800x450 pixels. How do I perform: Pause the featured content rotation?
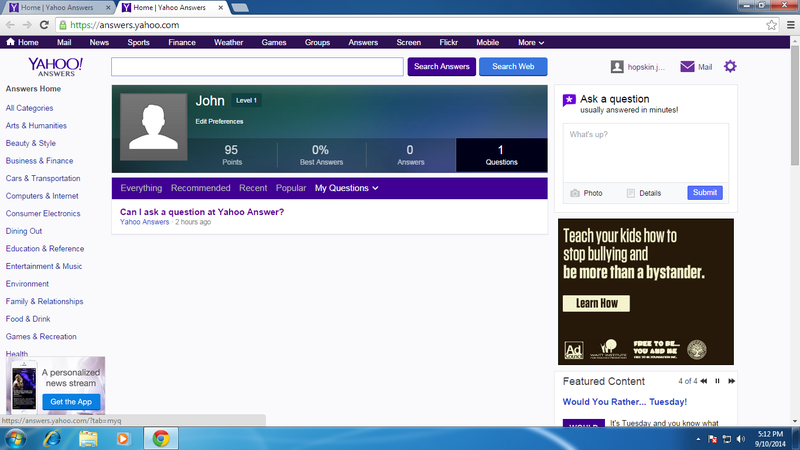[x=717, y=381]
